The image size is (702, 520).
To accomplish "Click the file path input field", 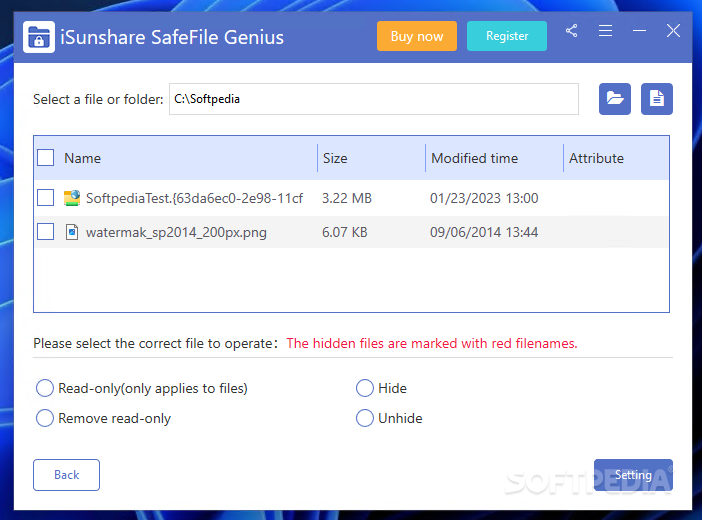I will coord(374,99).
